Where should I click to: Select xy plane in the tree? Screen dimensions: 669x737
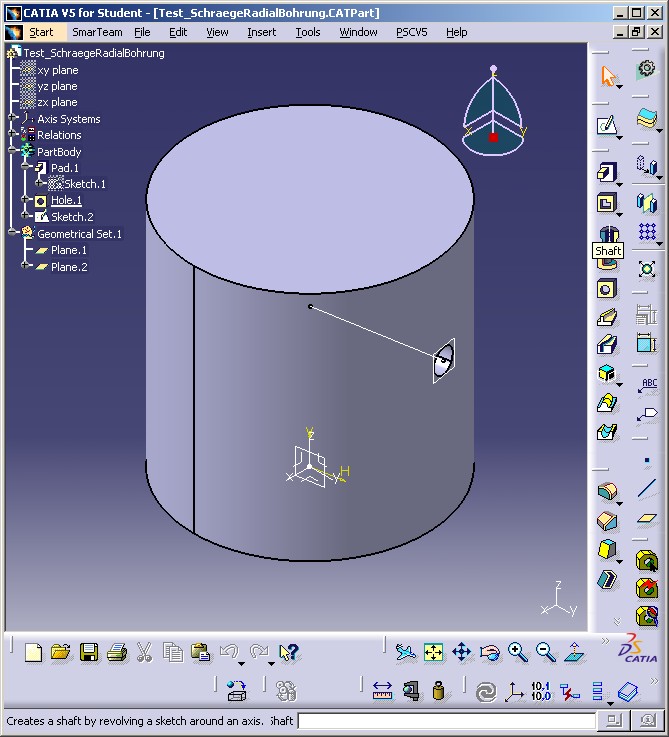pyautogui.click(x=58, y=71)
